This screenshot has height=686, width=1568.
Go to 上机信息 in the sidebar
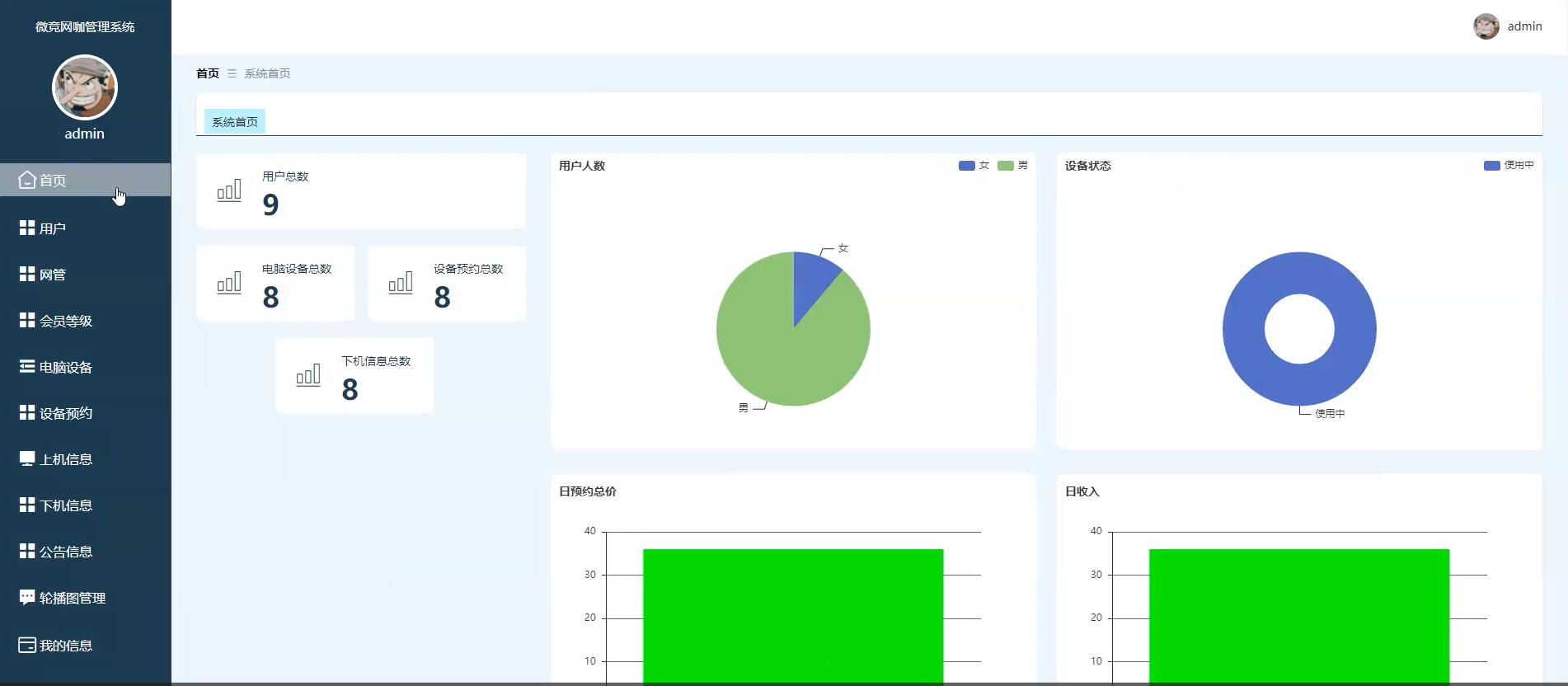pos(86,458)
